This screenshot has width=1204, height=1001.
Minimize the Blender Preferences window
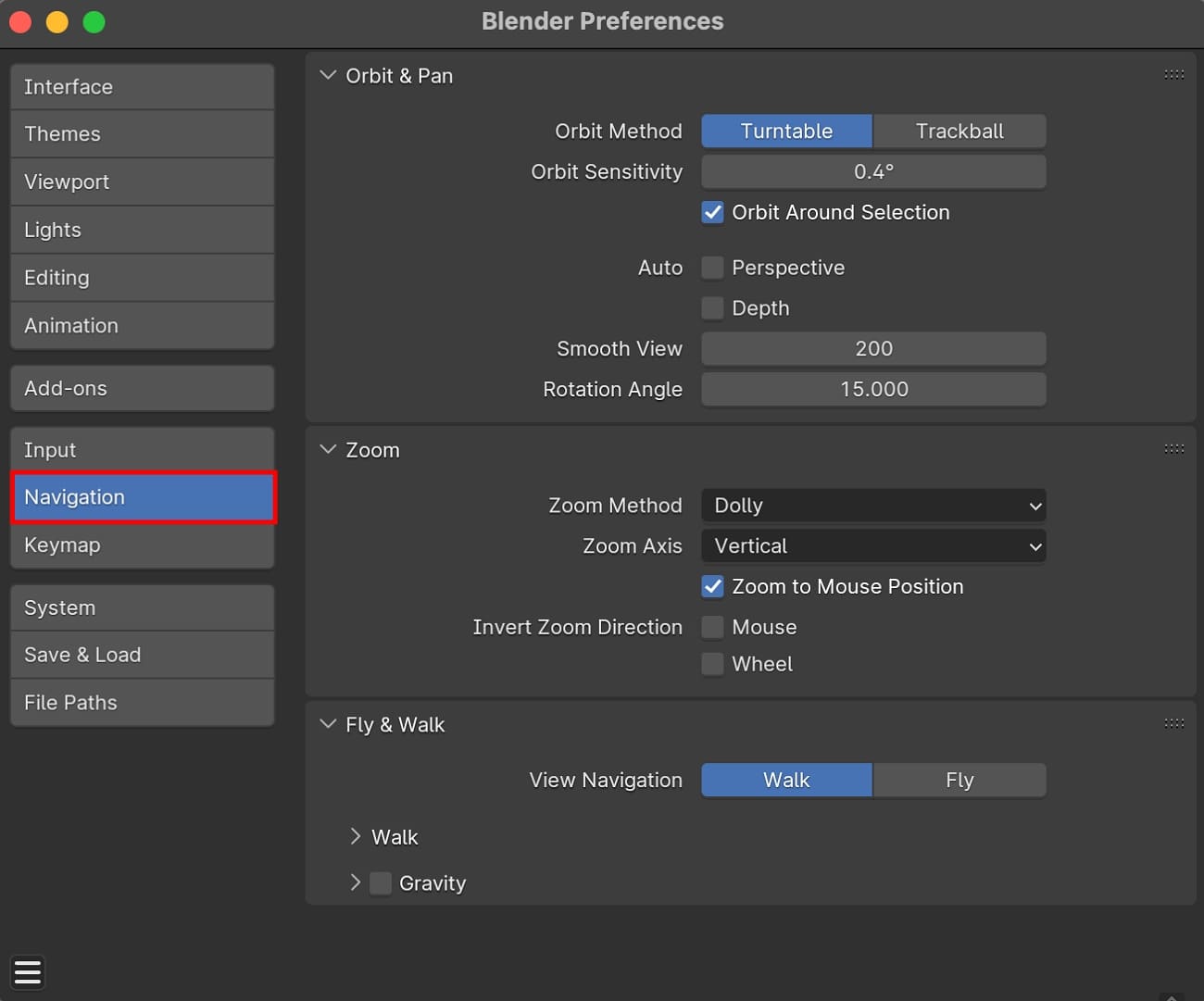tap(57, 21)
